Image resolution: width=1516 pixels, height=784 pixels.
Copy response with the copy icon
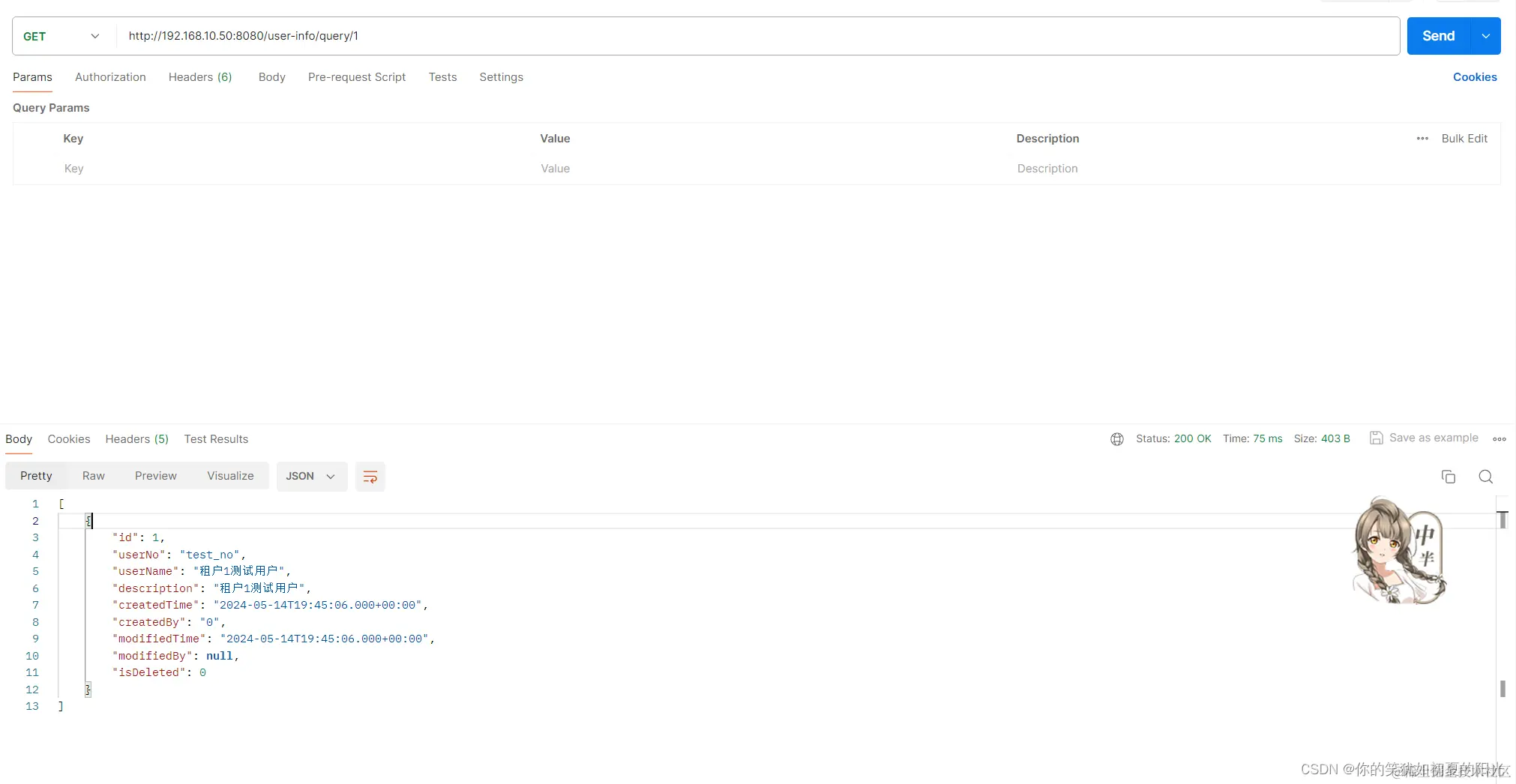tap(1448, 477)
